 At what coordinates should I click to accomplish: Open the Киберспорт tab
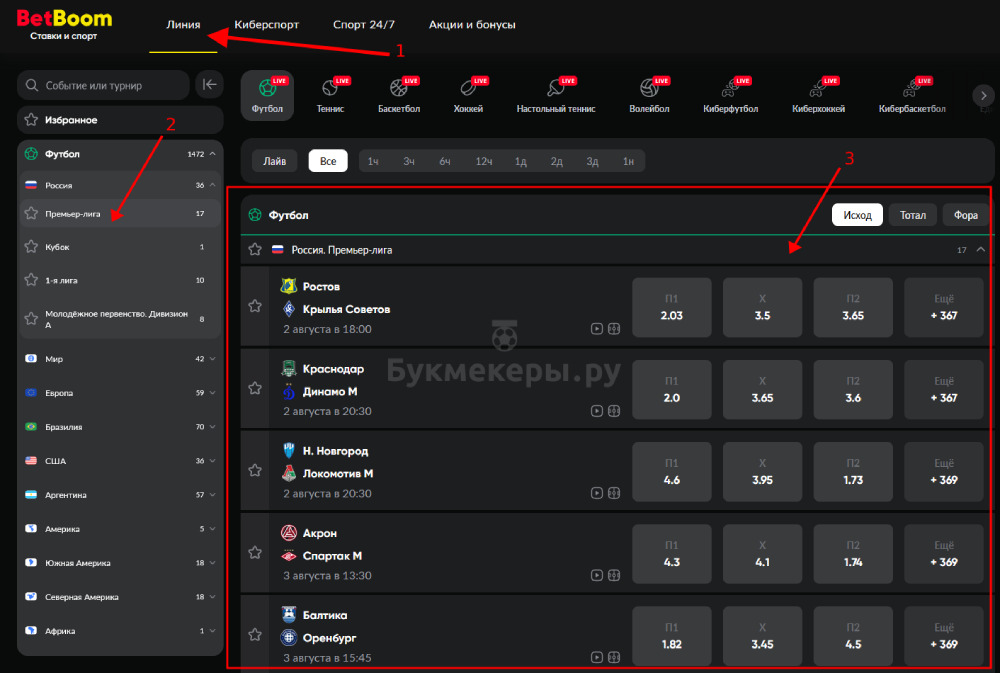click(267, 24)
